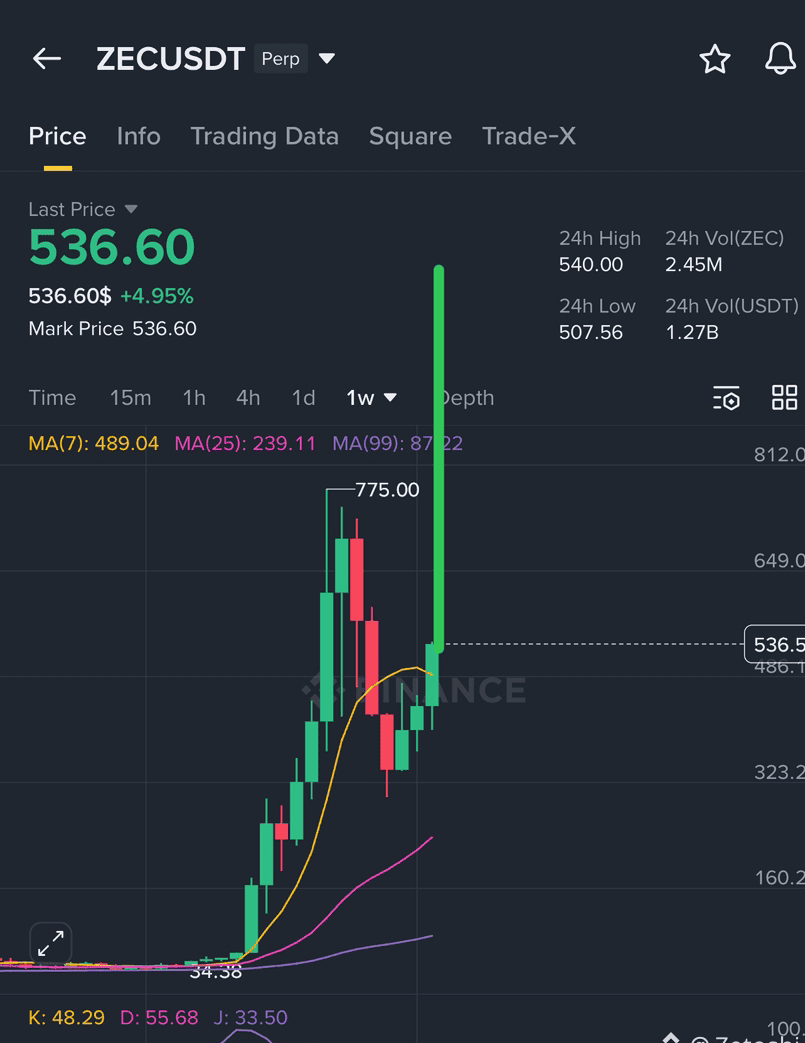Tap the 24h Vol(USDT) value 1.27B
Image resolution: width=805 pixels, height=1043 pixels.
coord(692,332)
